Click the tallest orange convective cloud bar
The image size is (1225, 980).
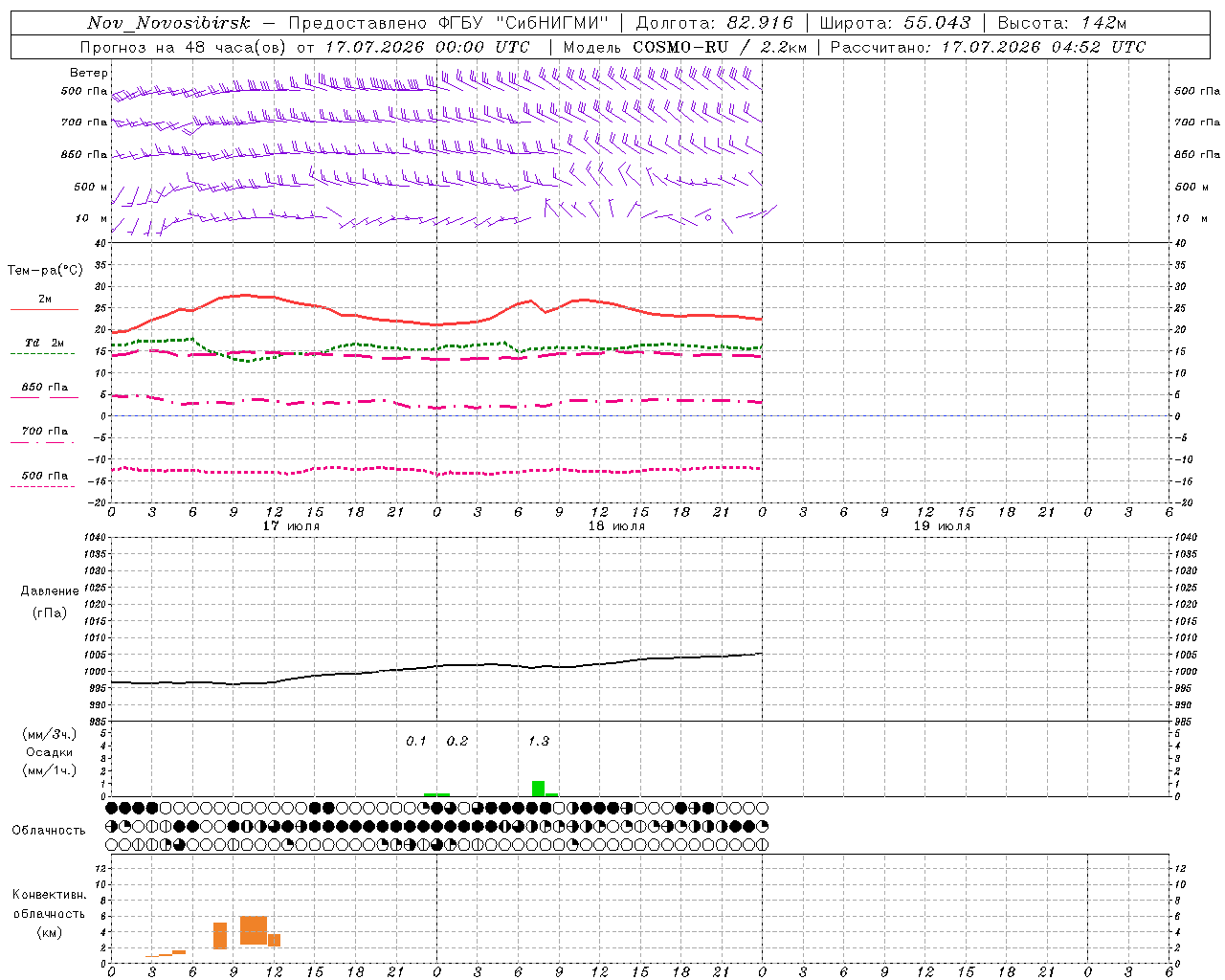click(254, 930)
